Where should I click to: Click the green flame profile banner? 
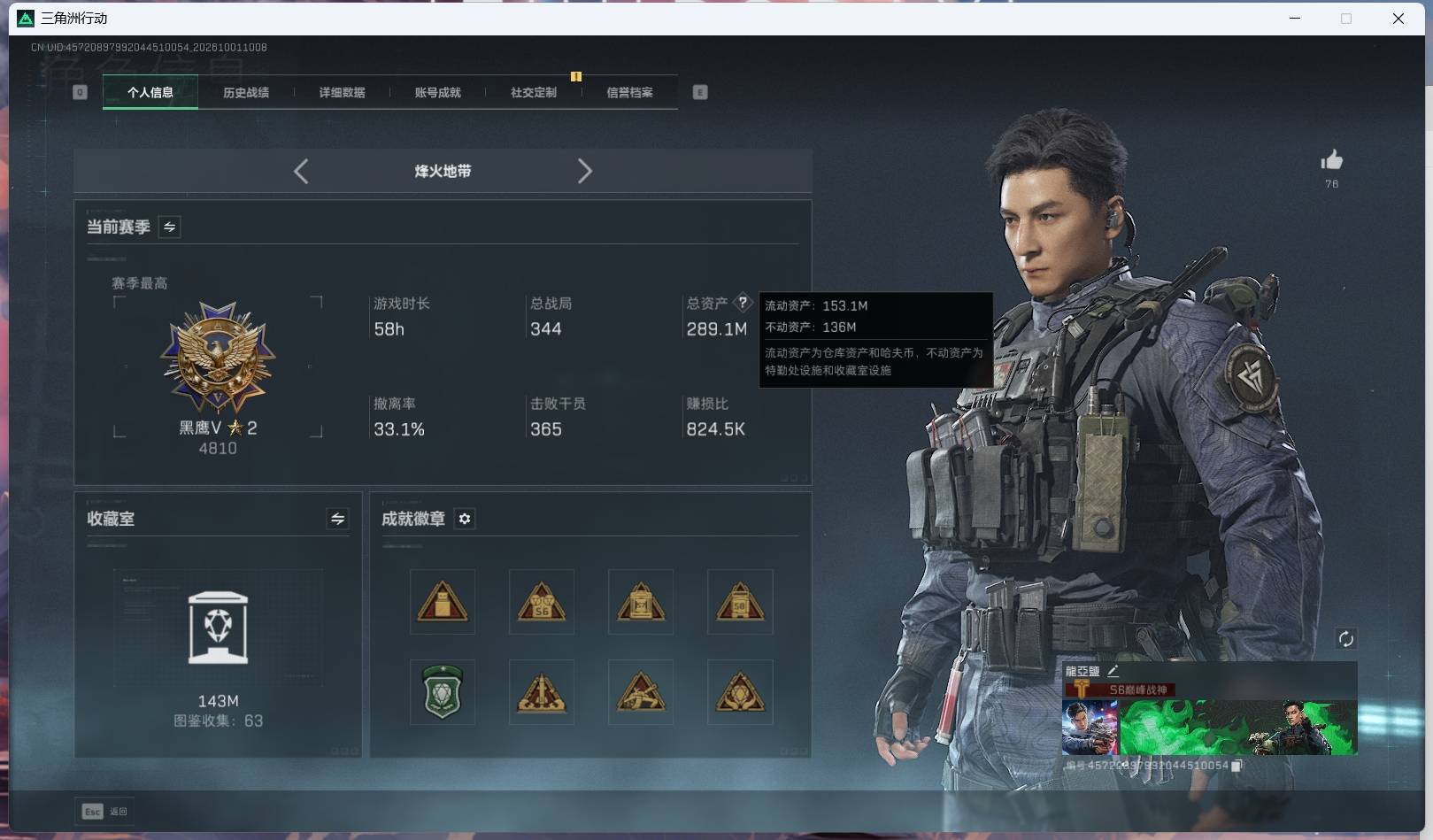pos(1238,728)
